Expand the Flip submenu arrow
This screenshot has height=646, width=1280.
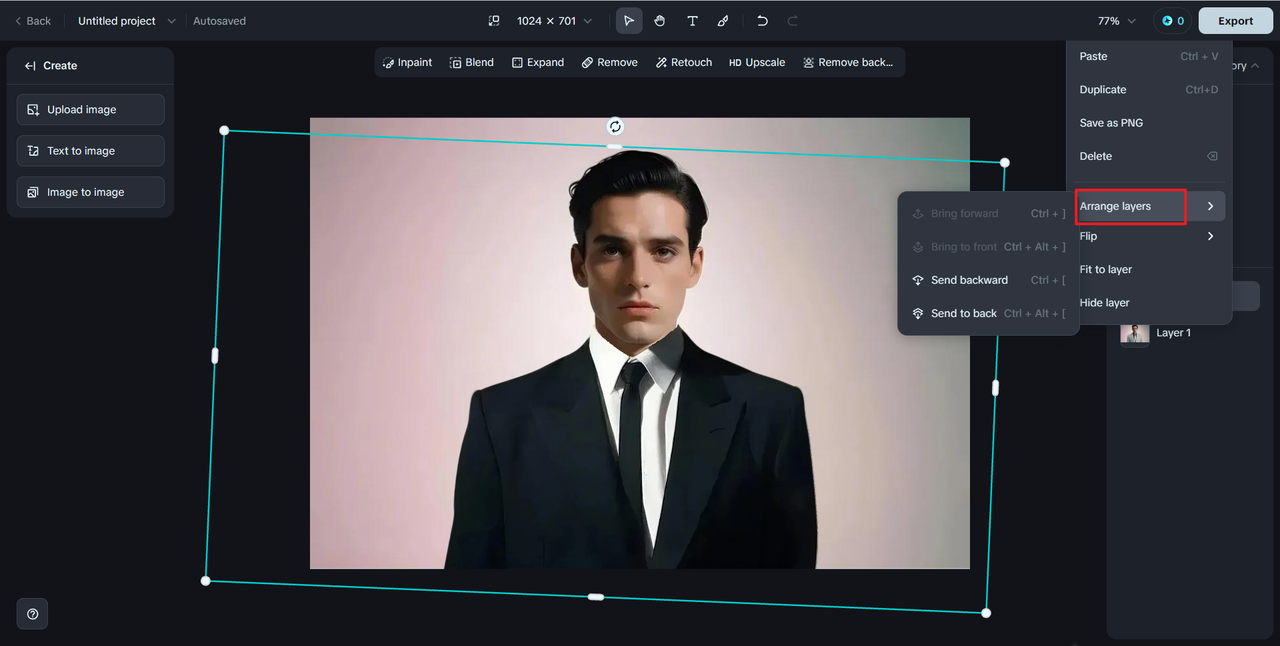[1210, 237]
